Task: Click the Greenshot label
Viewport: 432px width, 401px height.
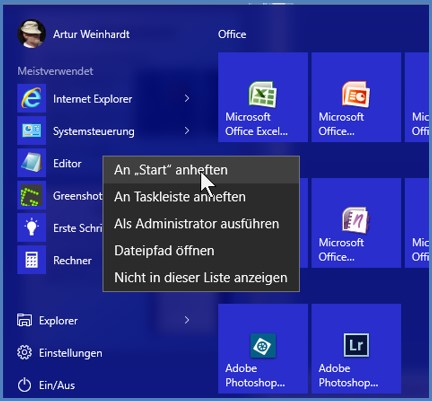Action: click(x=78, y=196)
